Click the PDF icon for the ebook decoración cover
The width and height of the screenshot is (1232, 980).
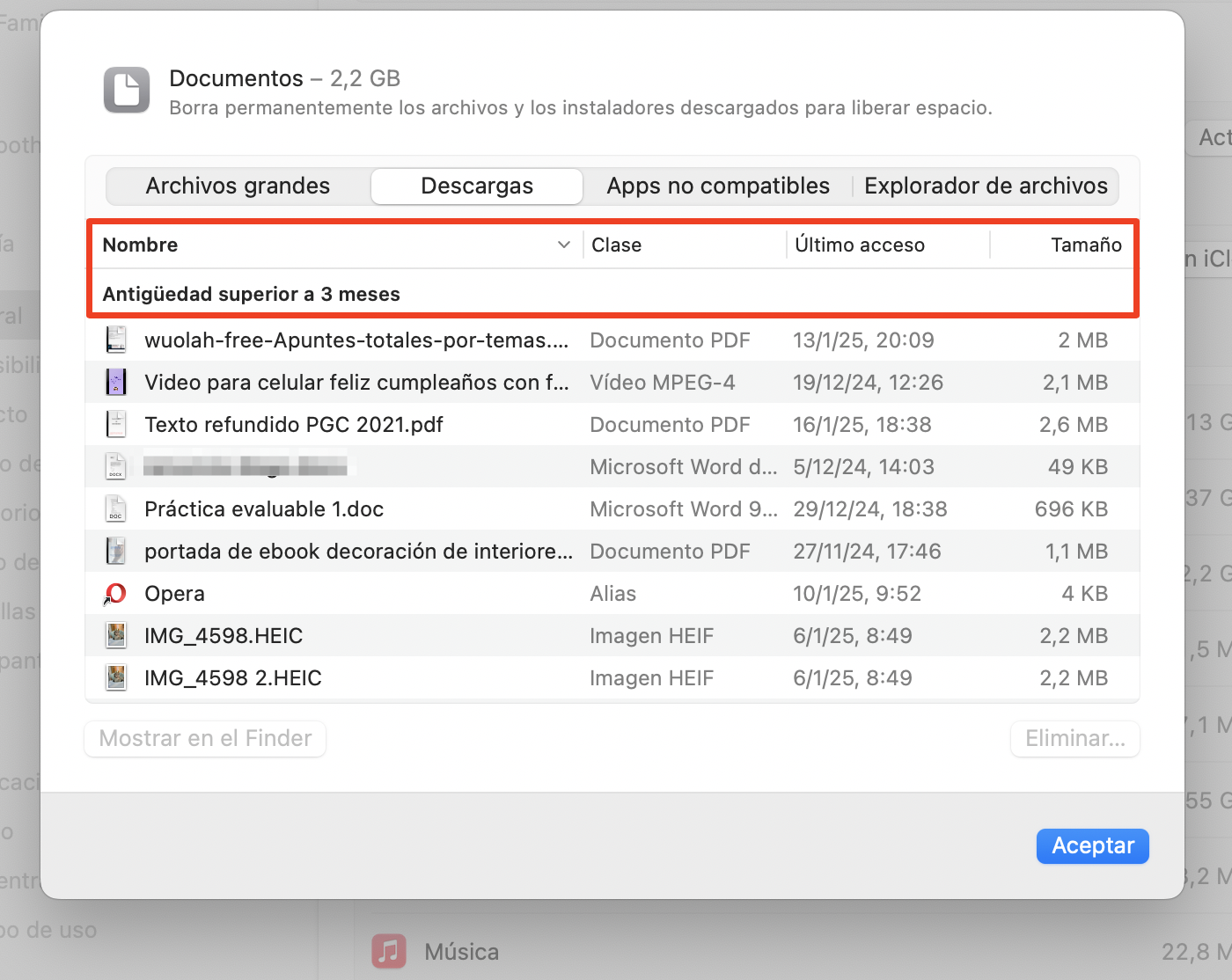tap(115, 551)
